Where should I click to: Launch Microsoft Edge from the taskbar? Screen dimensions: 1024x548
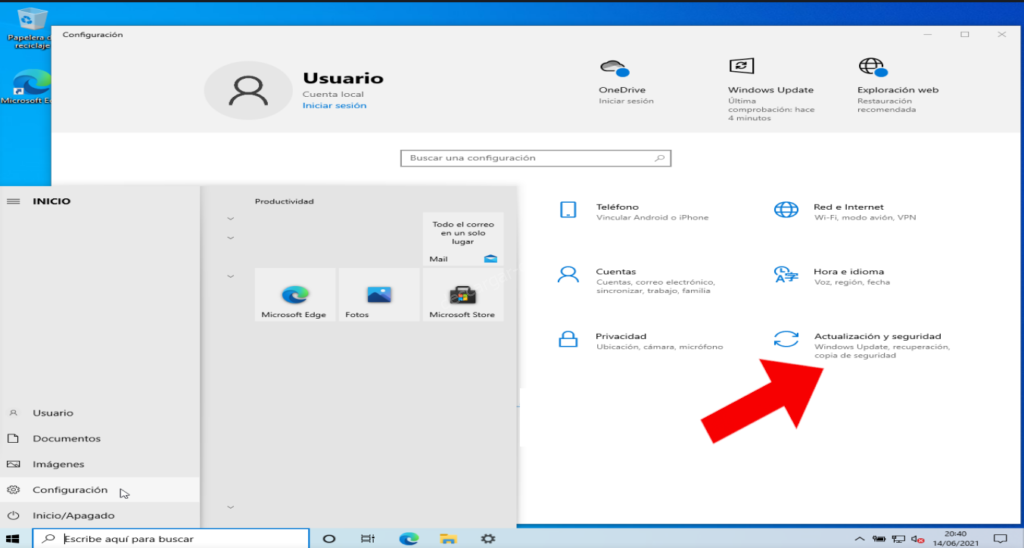coord(409,539)
